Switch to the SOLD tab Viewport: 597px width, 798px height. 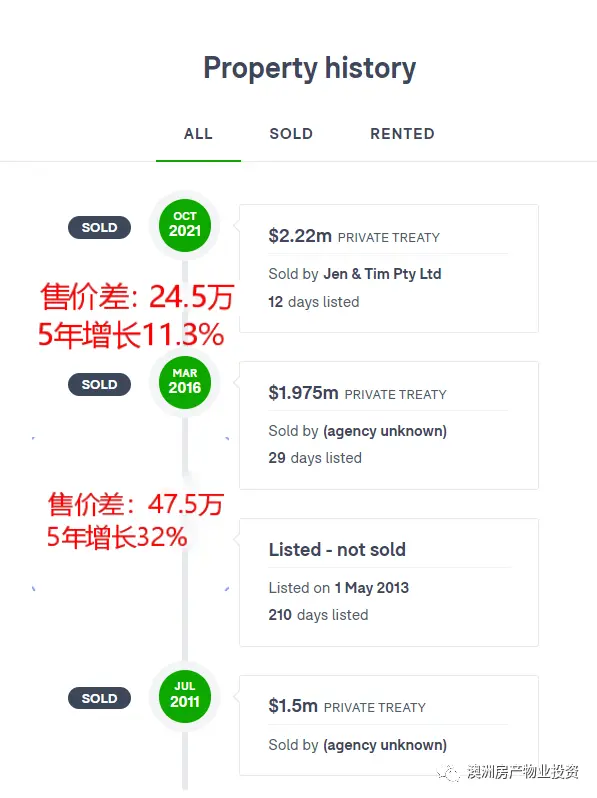pos(291,134)
